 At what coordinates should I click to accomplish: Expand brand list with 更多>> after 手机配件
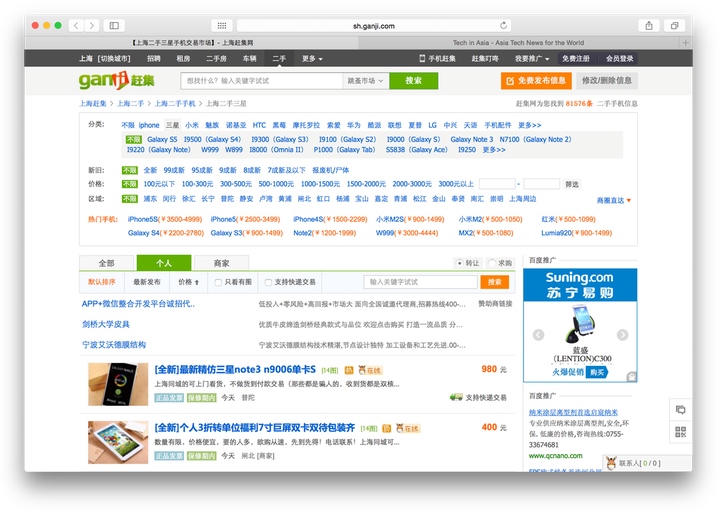click(x=529, y=125)
